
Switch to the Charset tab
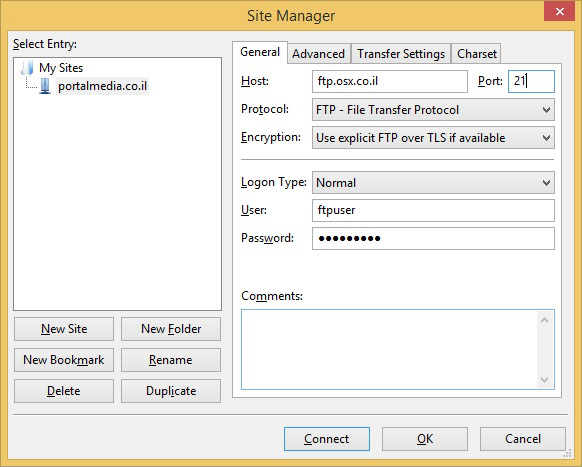tap(477, 54)
